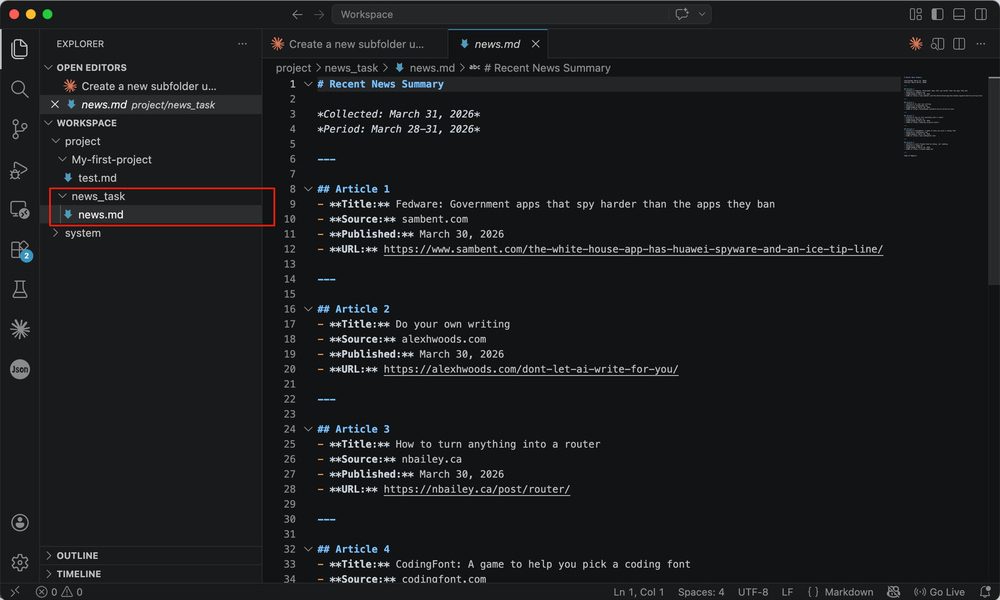Expand the system folder in Explorer
Image resolution: width=1000 pixels, height=600 pixels.
click(82, 233)
